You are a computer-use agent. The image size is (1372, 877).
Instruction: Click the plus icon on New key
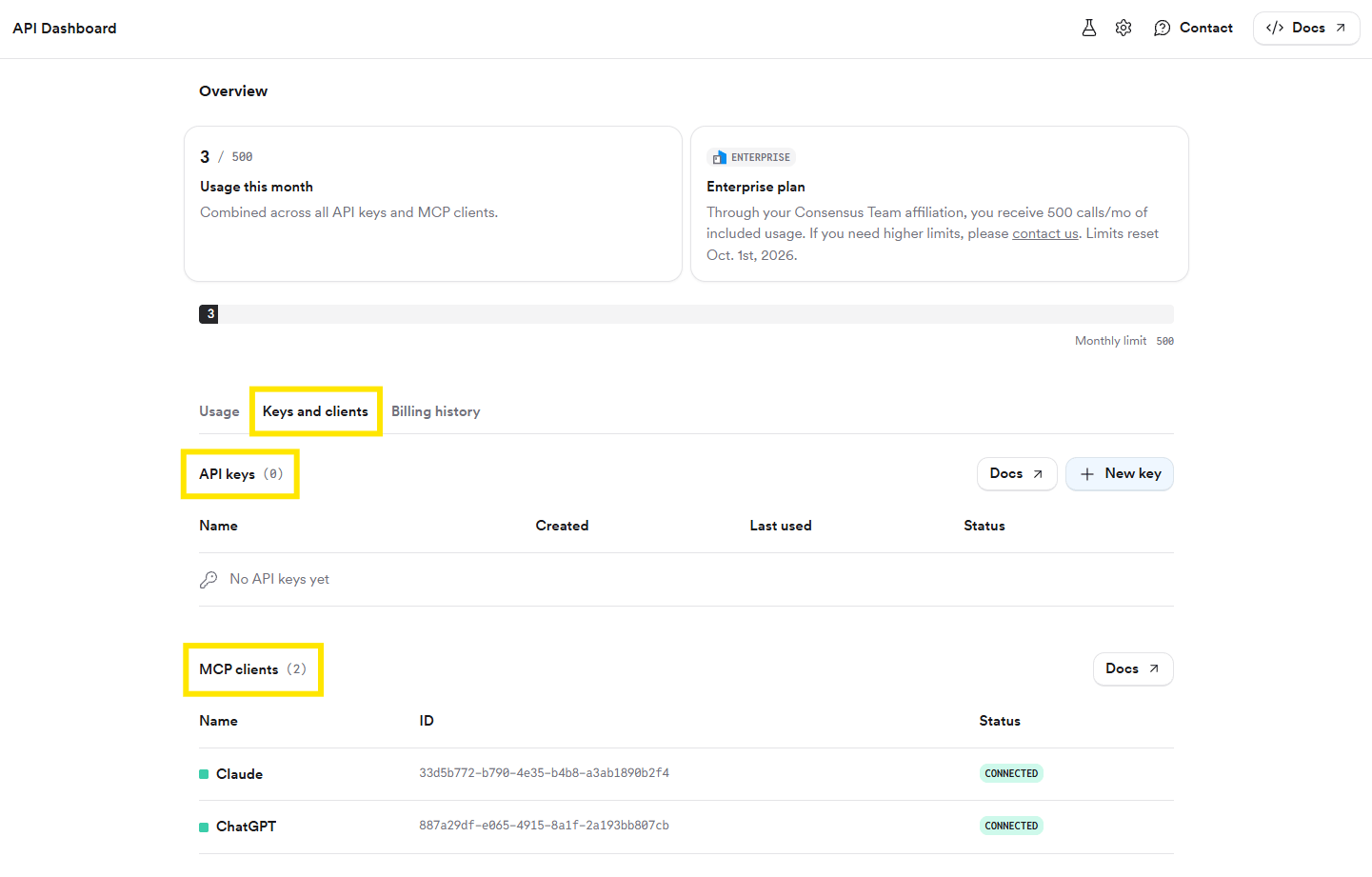[1087, 474]
